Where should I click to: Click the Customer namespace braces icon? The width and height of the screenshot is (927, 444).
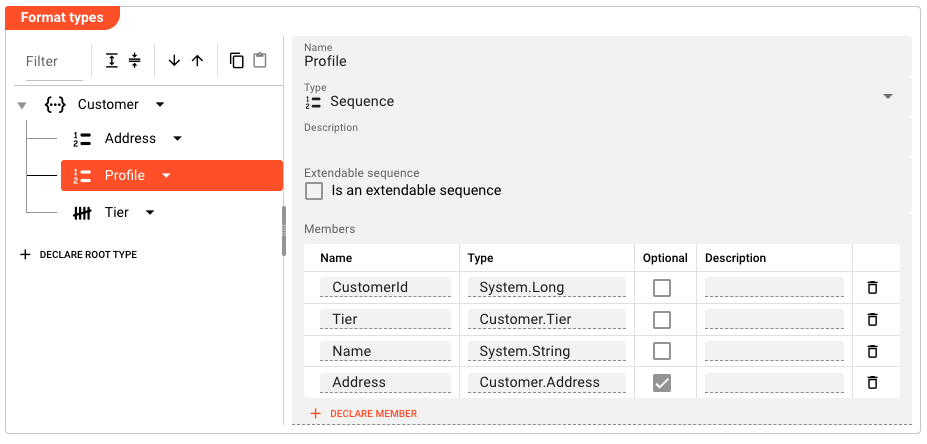(55, 105)
